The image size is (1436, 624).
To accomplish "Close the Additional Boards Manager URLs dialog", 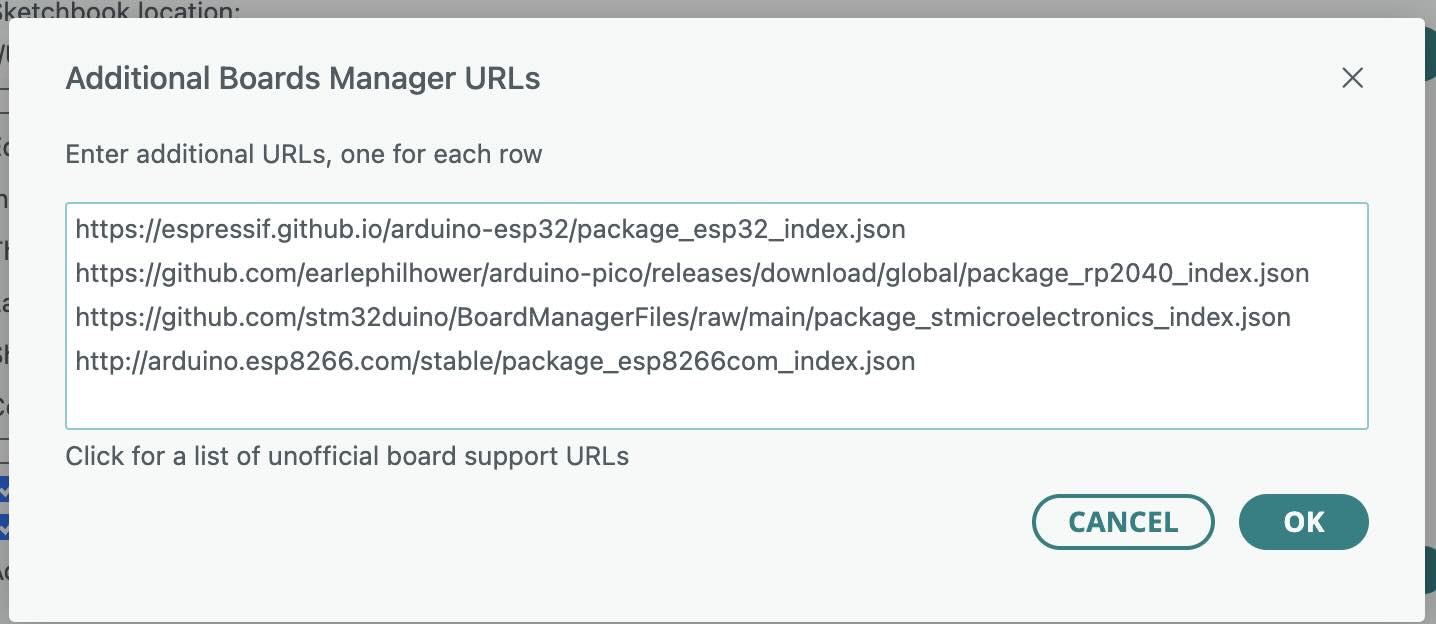I will pos(1352,78).
